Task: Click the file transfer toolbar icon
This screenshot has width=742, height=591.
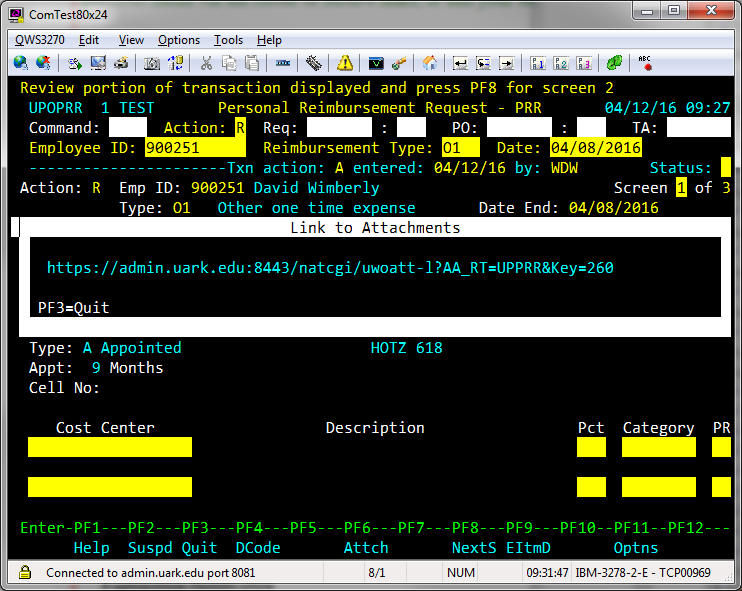Action: tap(75, 62)
